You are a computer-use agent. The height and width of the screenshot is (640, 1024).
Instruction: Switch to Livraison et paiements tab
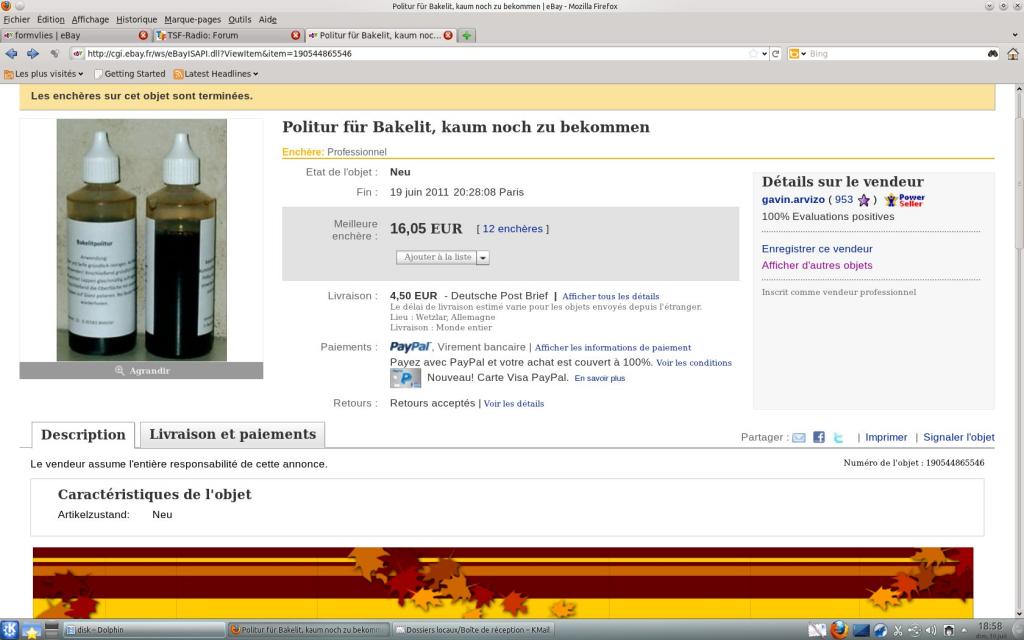[232, 434]
